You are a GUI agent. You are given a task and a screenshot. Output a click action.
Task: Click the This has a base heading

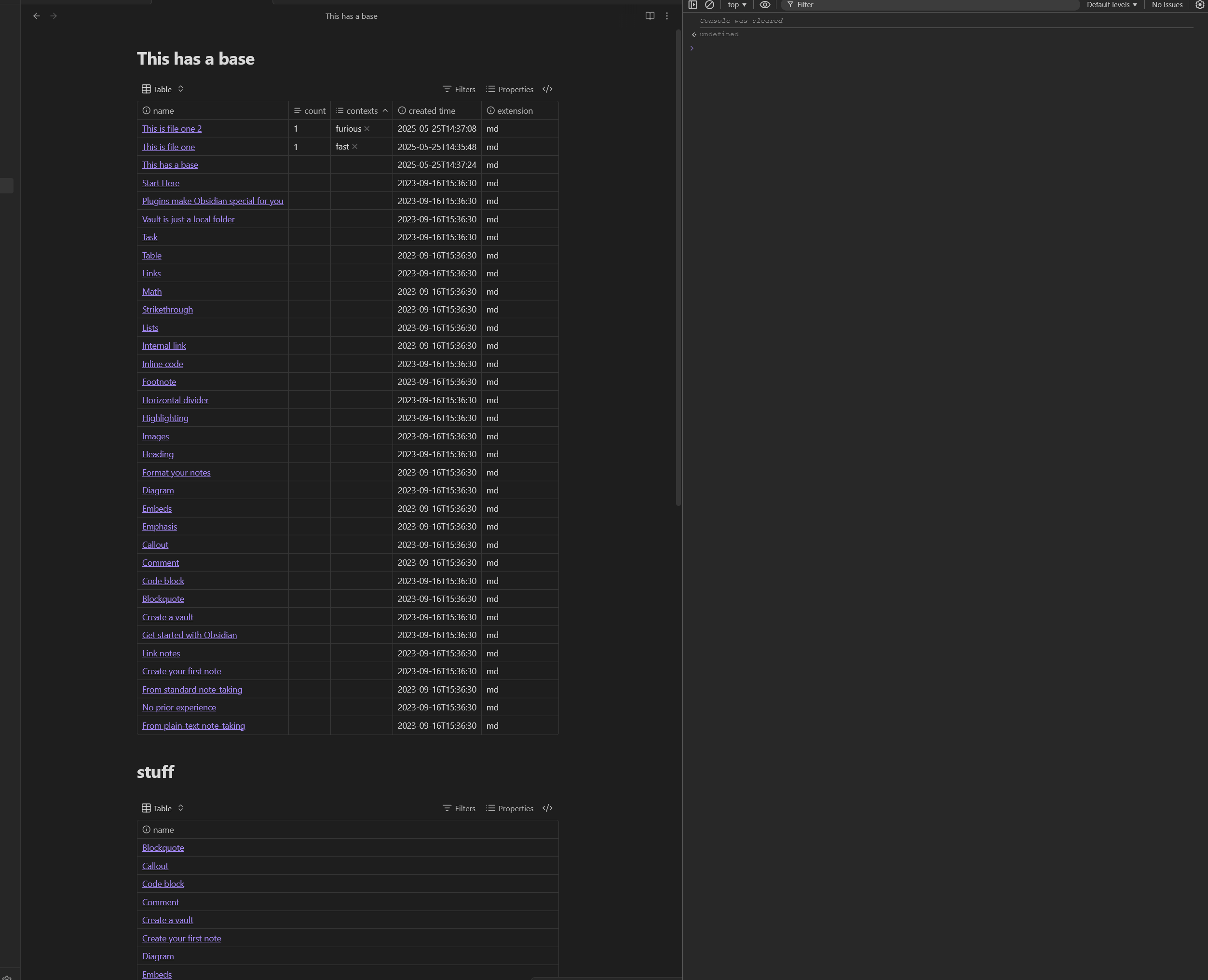click(x=195, y=59)
